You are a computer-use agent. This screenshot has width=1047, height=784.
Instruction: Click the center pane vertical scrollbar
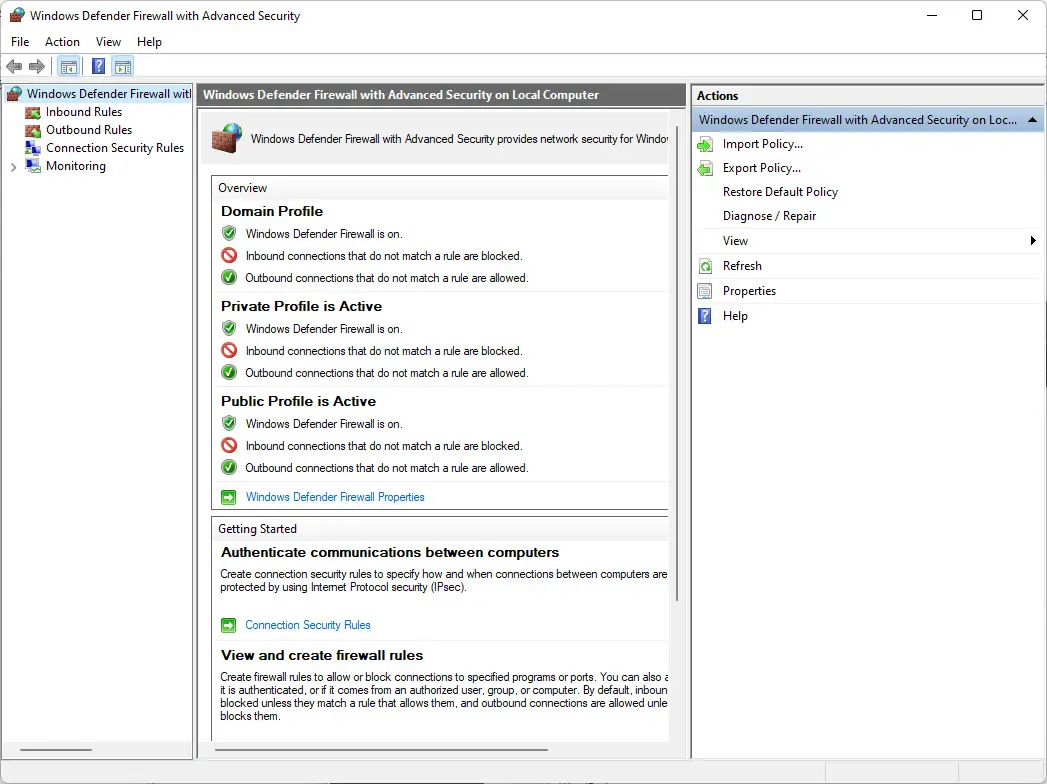[x=677, y=364]
